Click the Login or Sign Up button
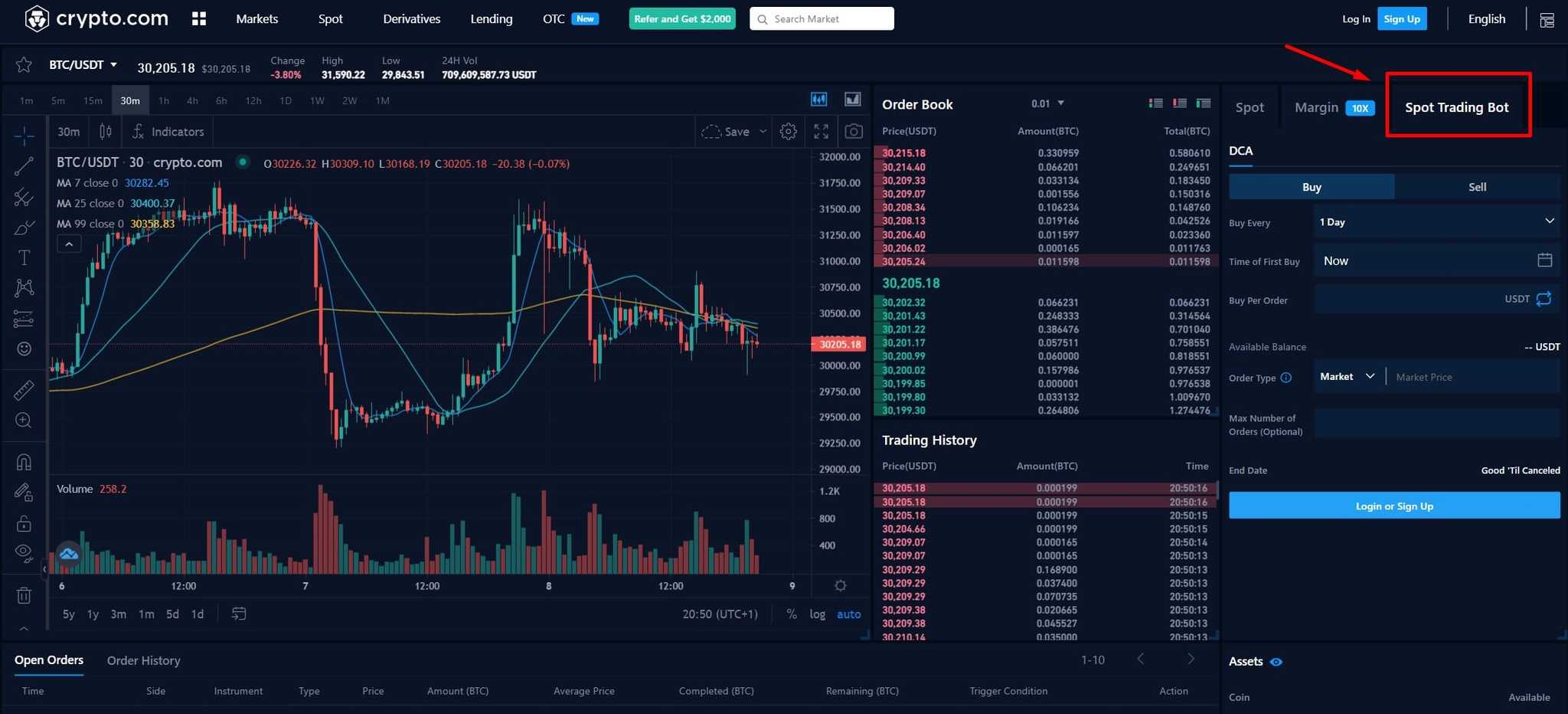 click(1394, 506)
